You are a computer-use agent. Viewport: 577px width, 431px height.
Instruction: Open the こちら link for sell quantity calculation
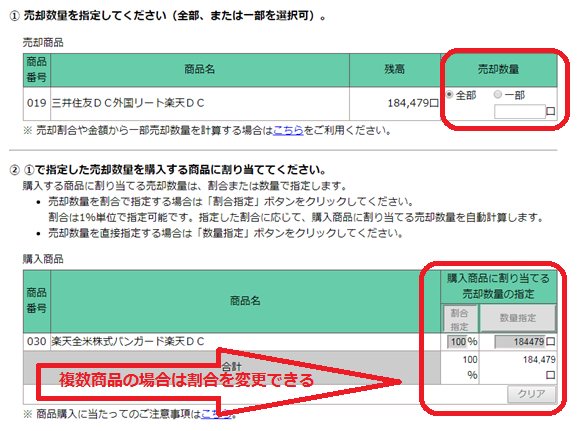[288, 130]
